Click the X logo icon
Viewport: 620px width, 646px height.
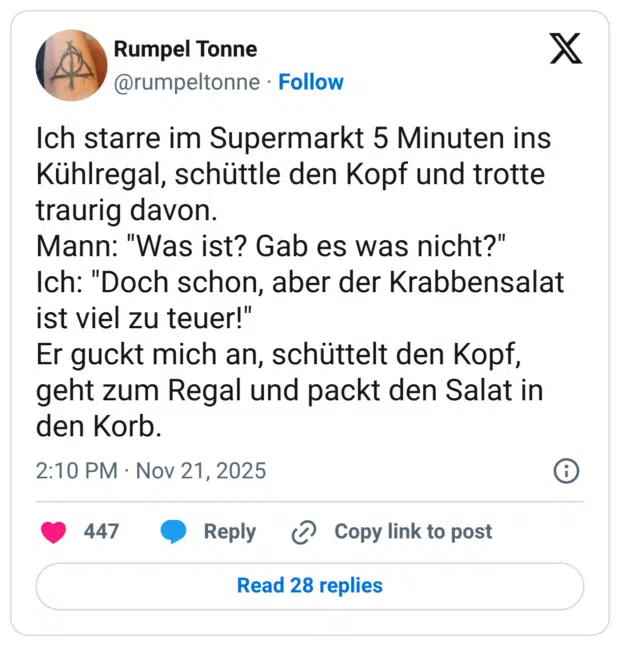tap(566, 48)
